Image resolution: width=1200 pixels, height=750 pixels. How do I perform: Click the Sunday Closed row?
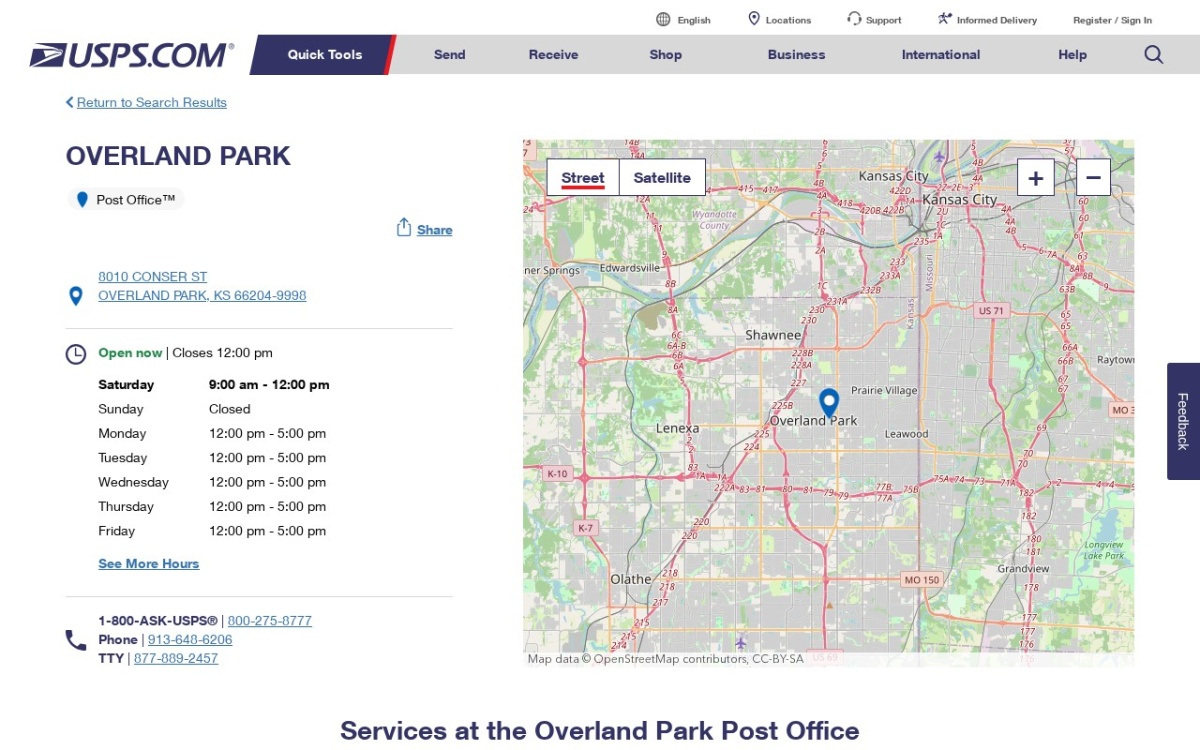(x=214, y=409)
